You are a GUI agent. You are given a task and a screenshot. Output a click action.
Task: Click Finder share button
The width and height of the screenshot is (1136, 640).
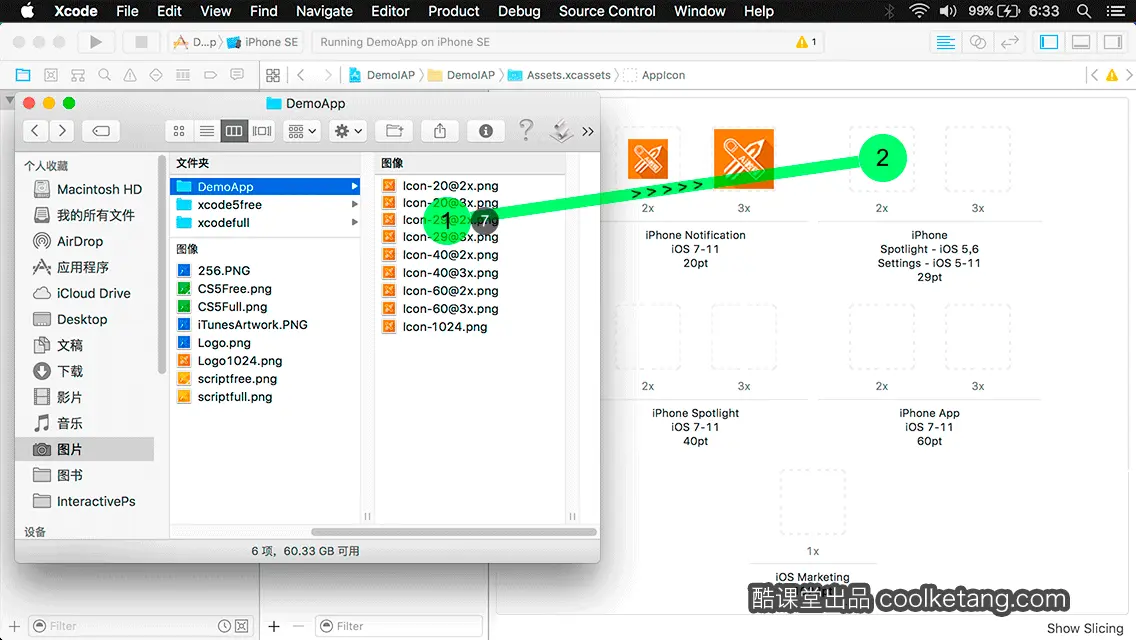(440, 130)
